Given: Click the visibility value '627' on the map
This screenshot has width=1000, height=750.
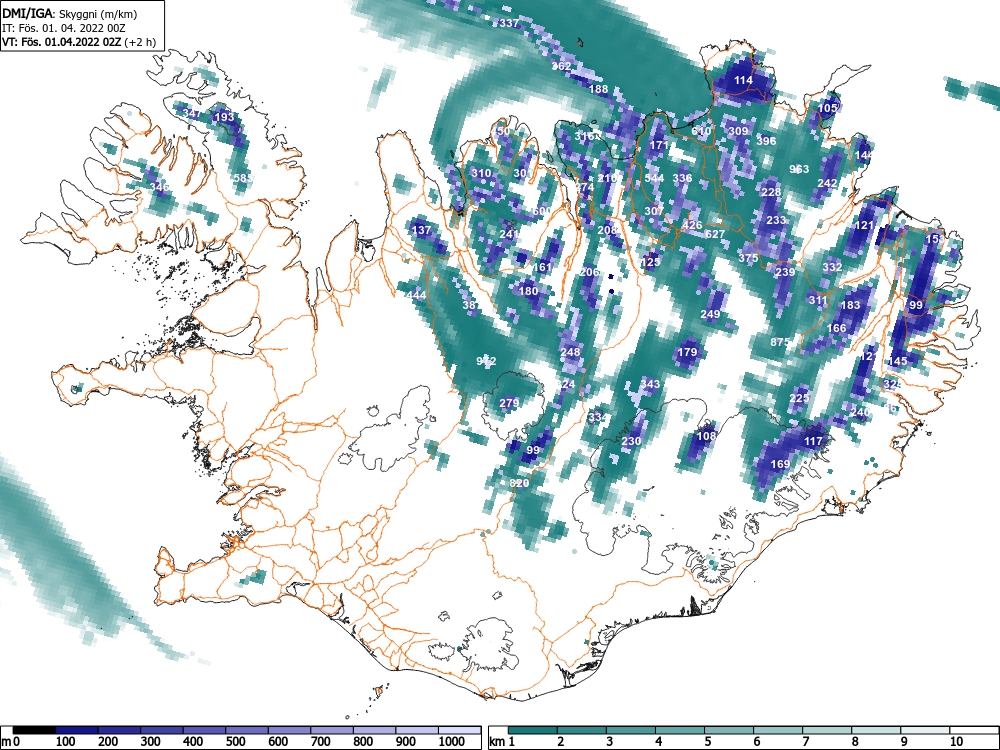Looking at the screenshot, I should (x=715, y=234).
